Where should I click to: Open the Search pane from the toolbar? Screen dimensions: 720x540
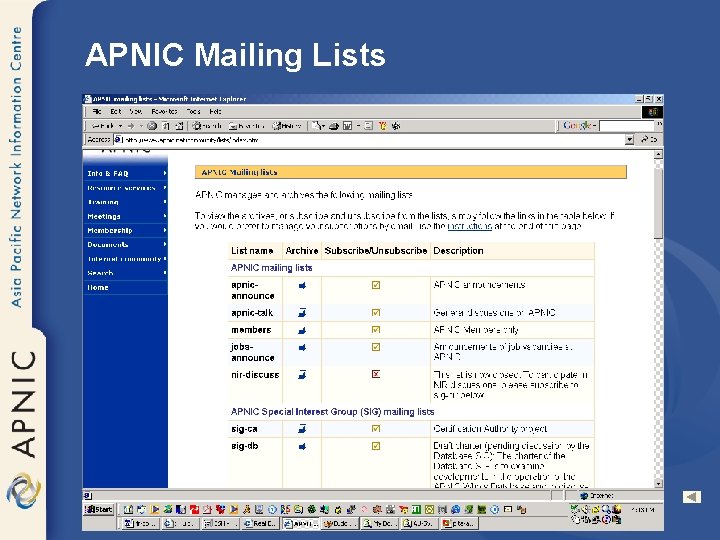click(x=207, y=126)
